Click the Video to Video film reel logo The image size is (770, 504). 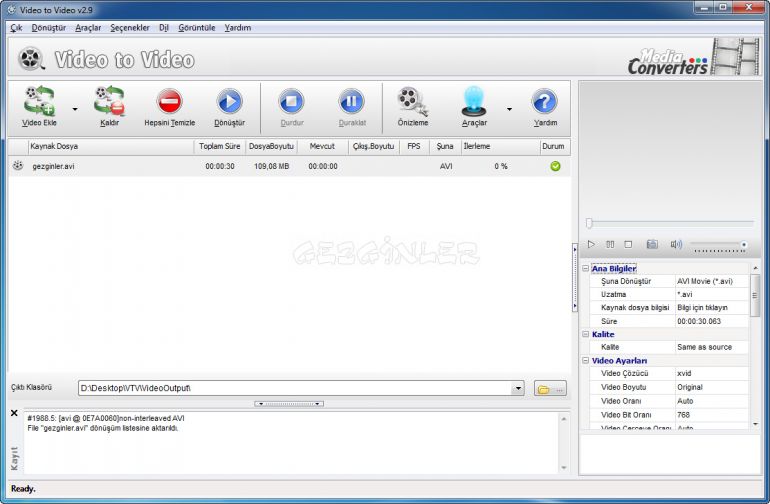(x=31, y=58)
